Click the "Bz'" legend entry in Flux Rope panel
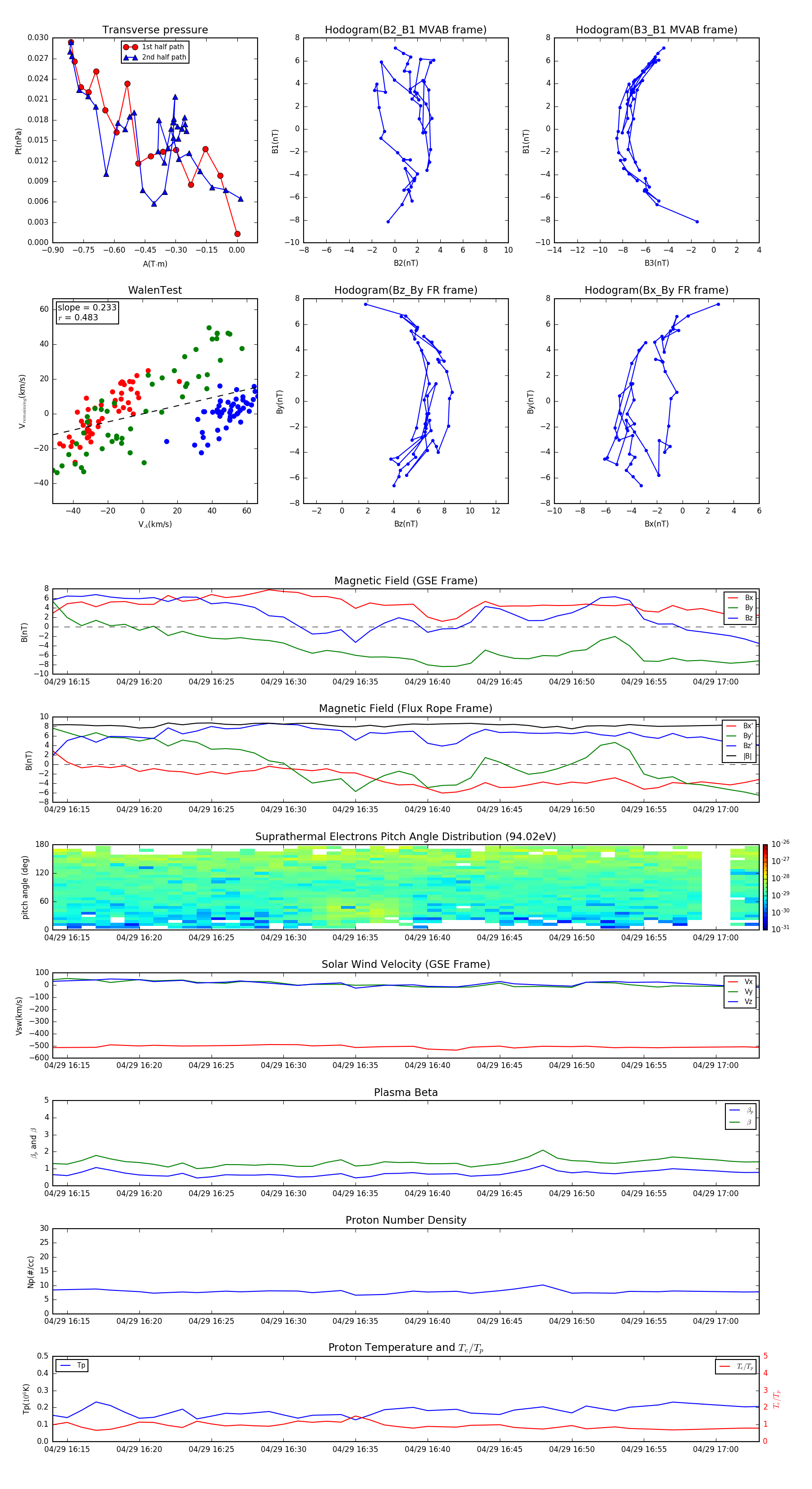This screenshot has height=1489, width=812. pos(740,746)
